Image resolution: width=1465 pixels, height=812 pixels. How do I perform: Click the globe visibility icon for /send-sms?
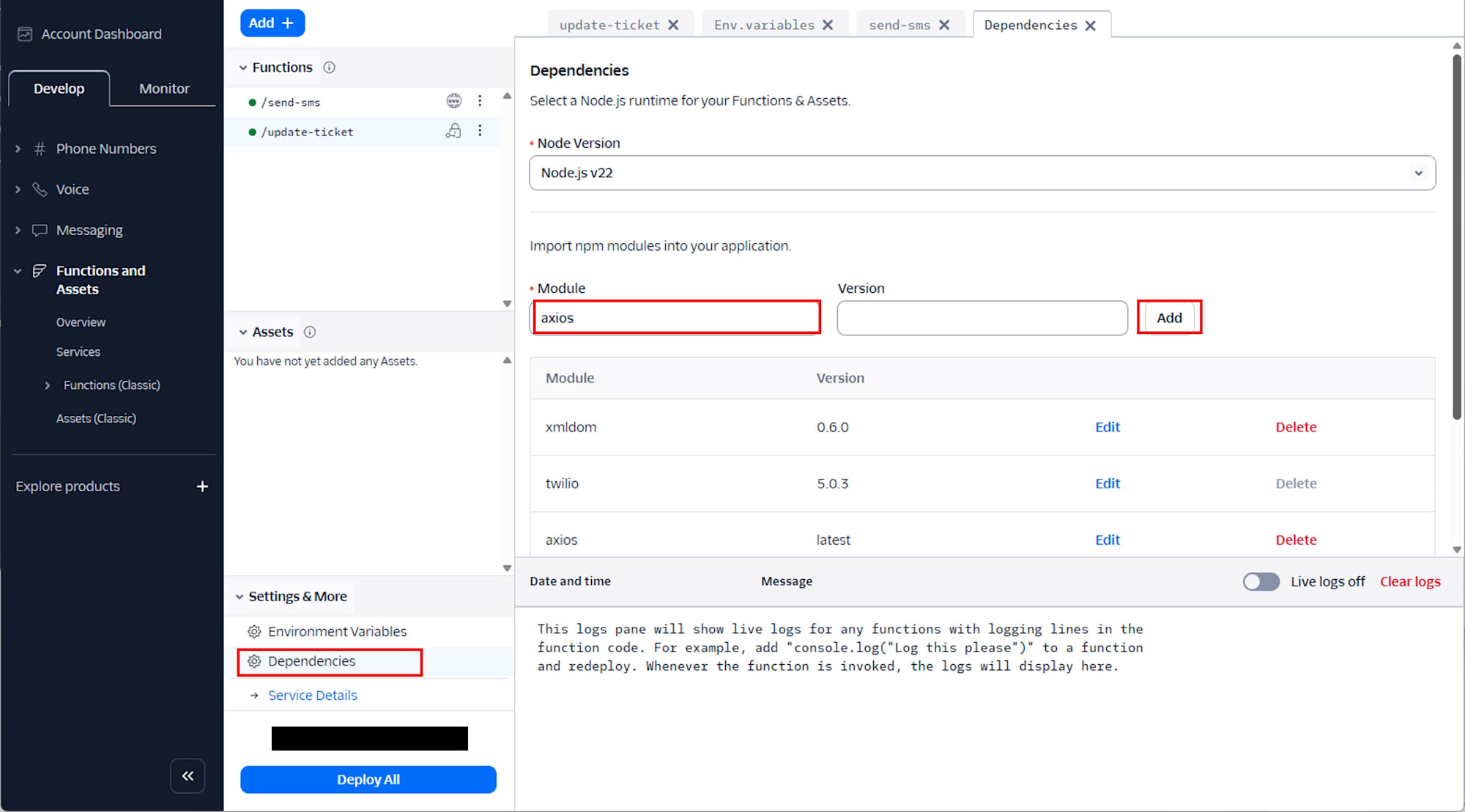coord(454,101)
